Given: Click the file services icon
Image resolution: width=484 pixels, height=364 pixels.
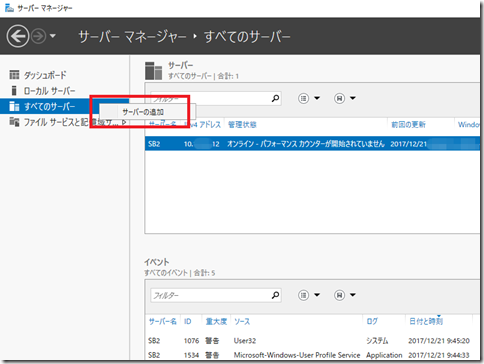Looking at the screenshot, I should (14, 122).
